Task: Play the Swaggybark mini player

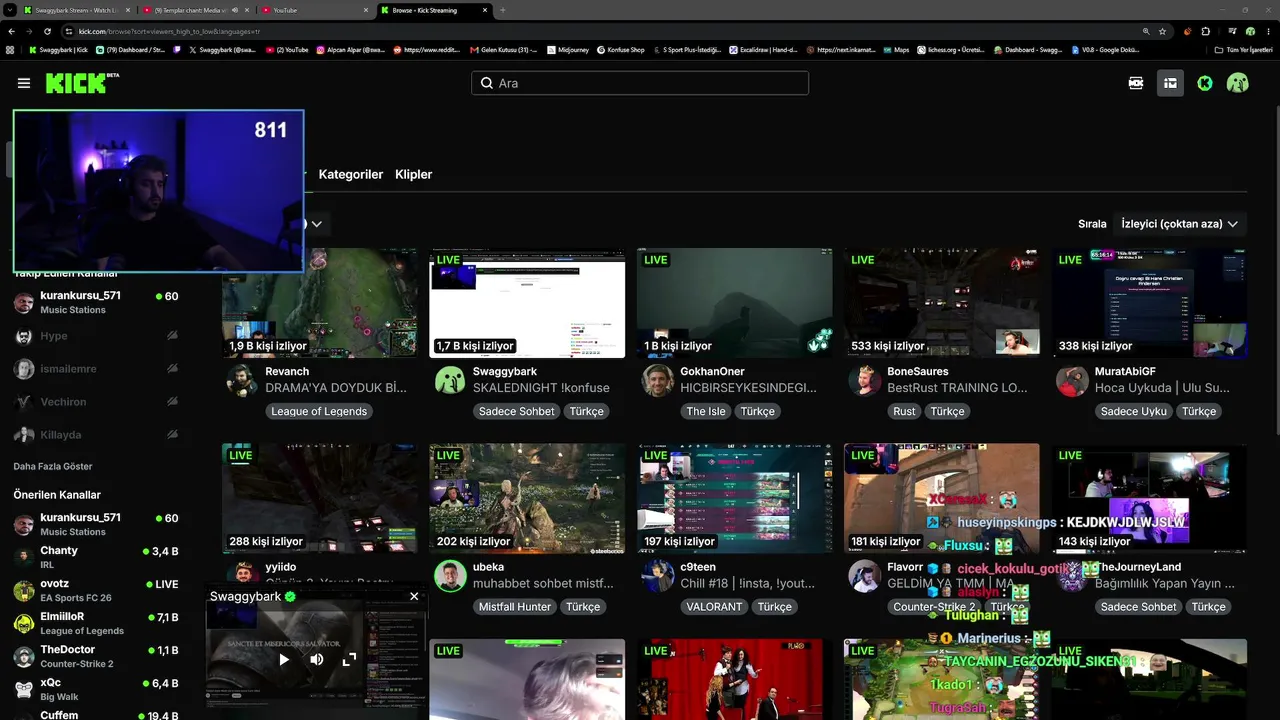Action: click(284, 659)
